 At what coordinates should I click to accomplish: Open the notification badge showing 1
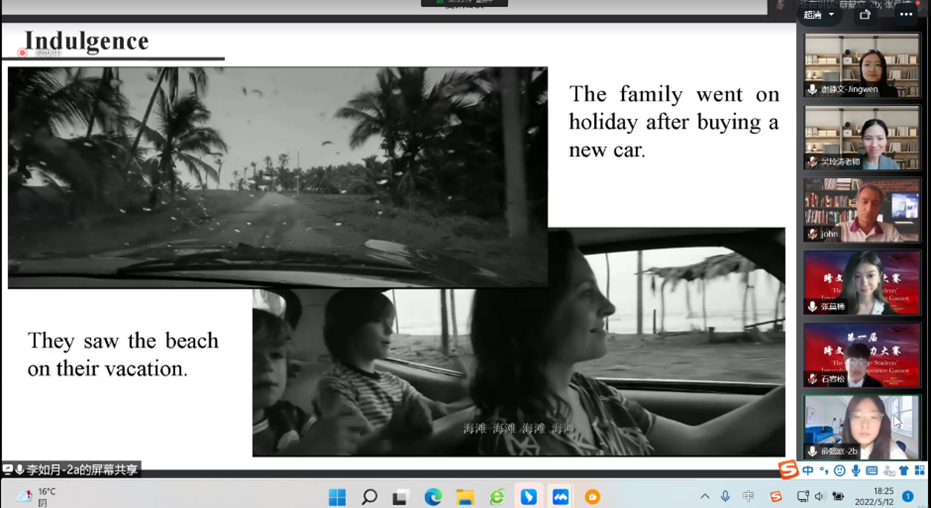908,496
